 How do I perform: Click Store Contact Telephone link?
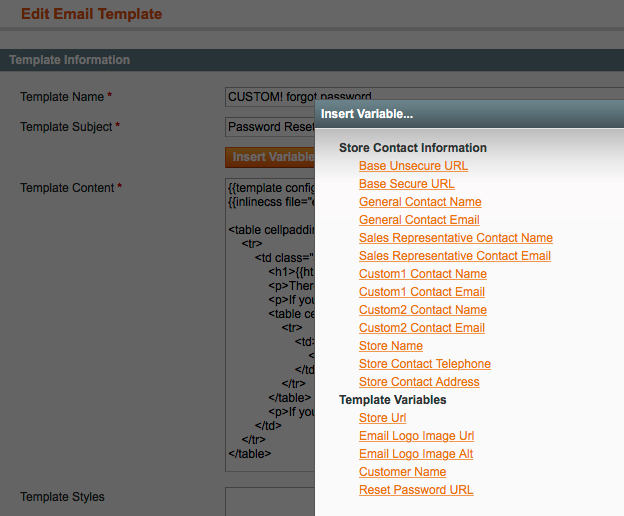pos(425,364)
